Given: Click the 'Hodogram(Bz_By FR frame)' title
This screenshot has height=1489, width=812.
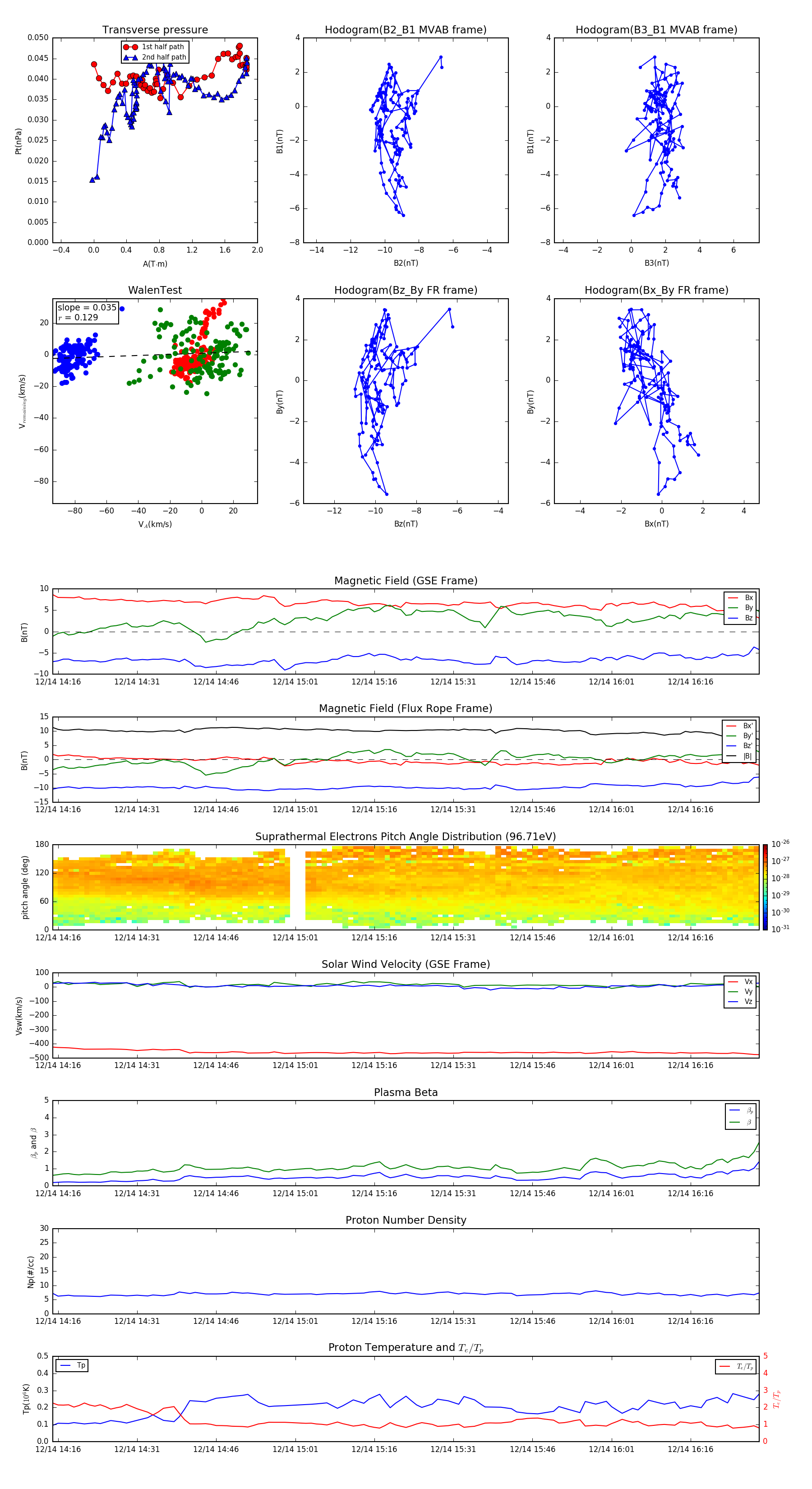Looking at the screenshot, I should (406, 290).
